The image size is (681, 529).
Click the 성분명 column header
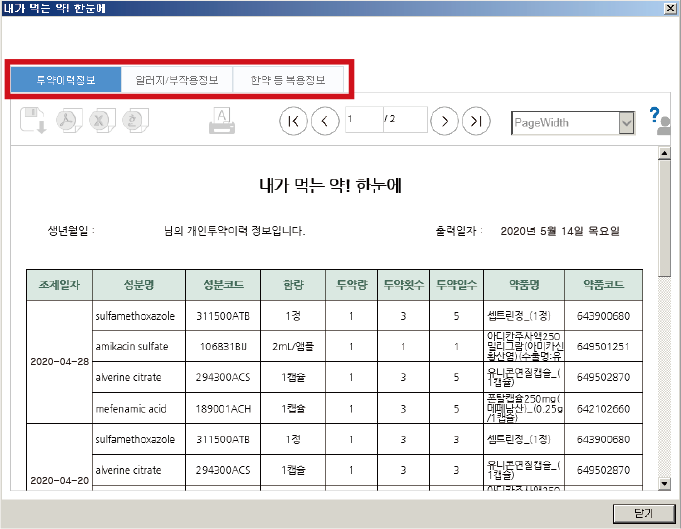[x=139, y=285]
